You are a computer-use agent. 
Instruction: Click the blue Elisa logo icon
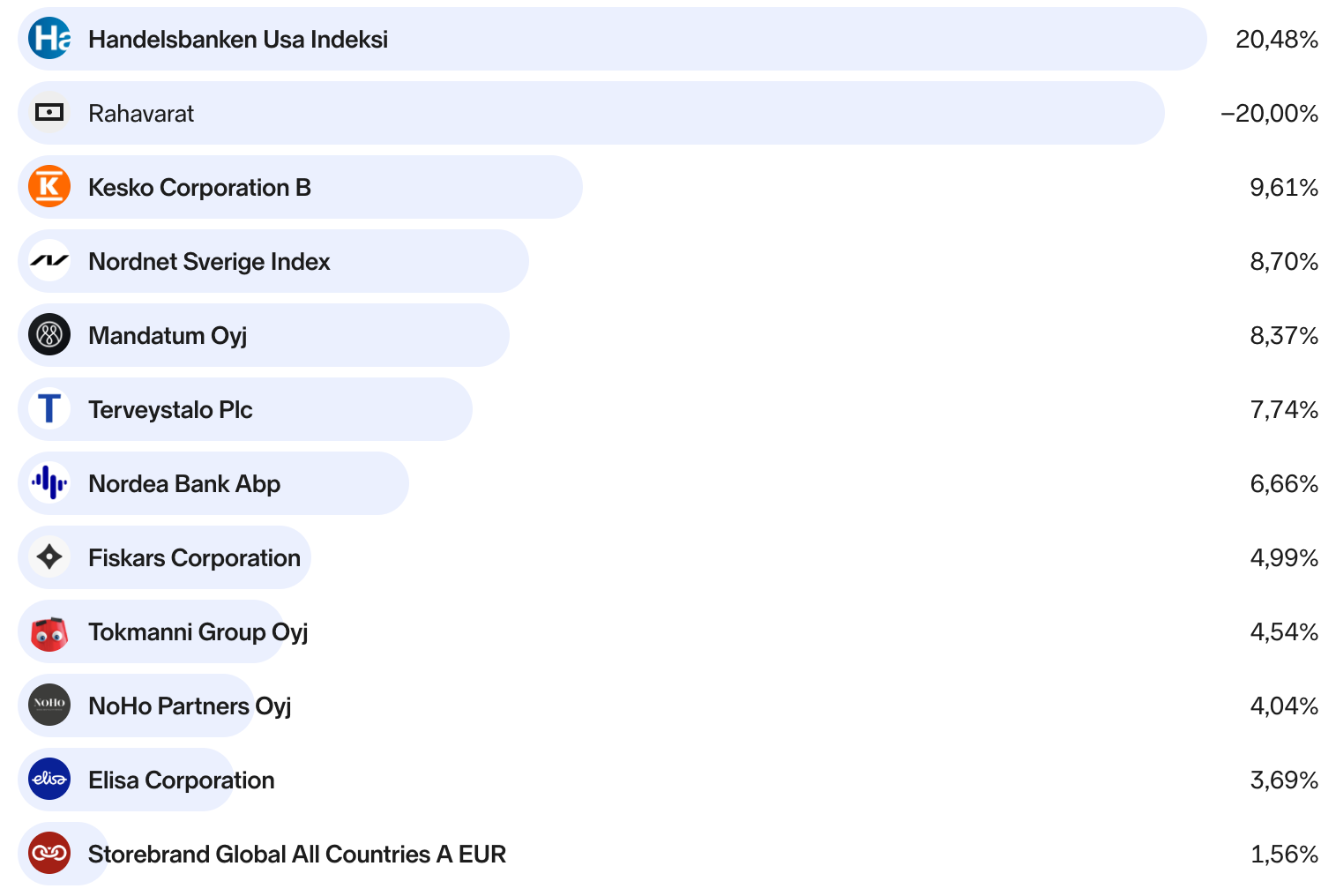pyautogui.click(x=49, y=780)
